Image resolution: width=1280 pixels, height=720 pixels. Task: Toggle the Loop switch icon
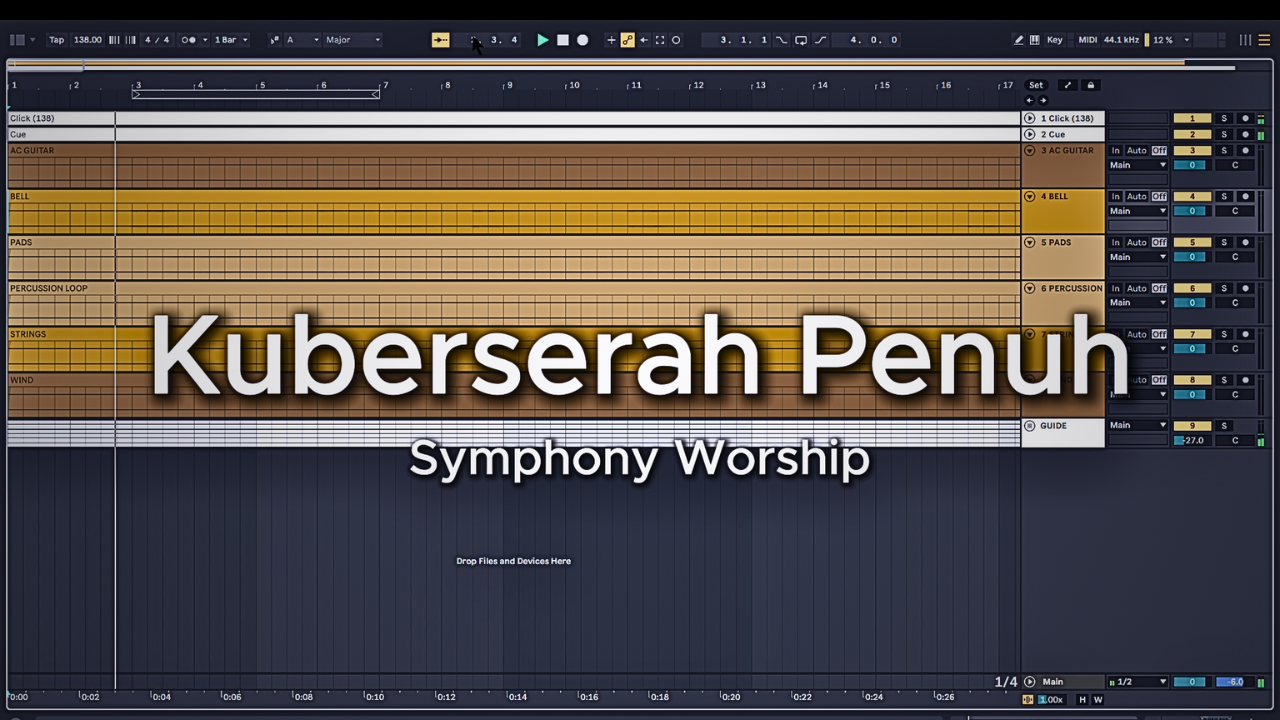coord(801,40)
